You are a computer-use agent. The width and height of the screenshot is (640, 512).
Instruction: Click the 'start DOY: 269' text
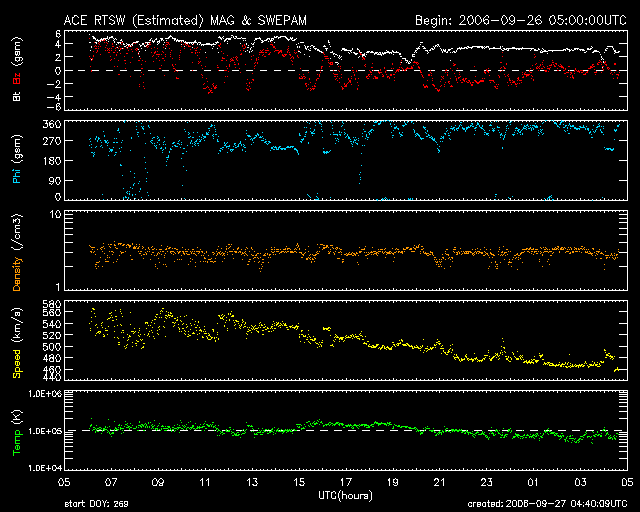point(96,504)
